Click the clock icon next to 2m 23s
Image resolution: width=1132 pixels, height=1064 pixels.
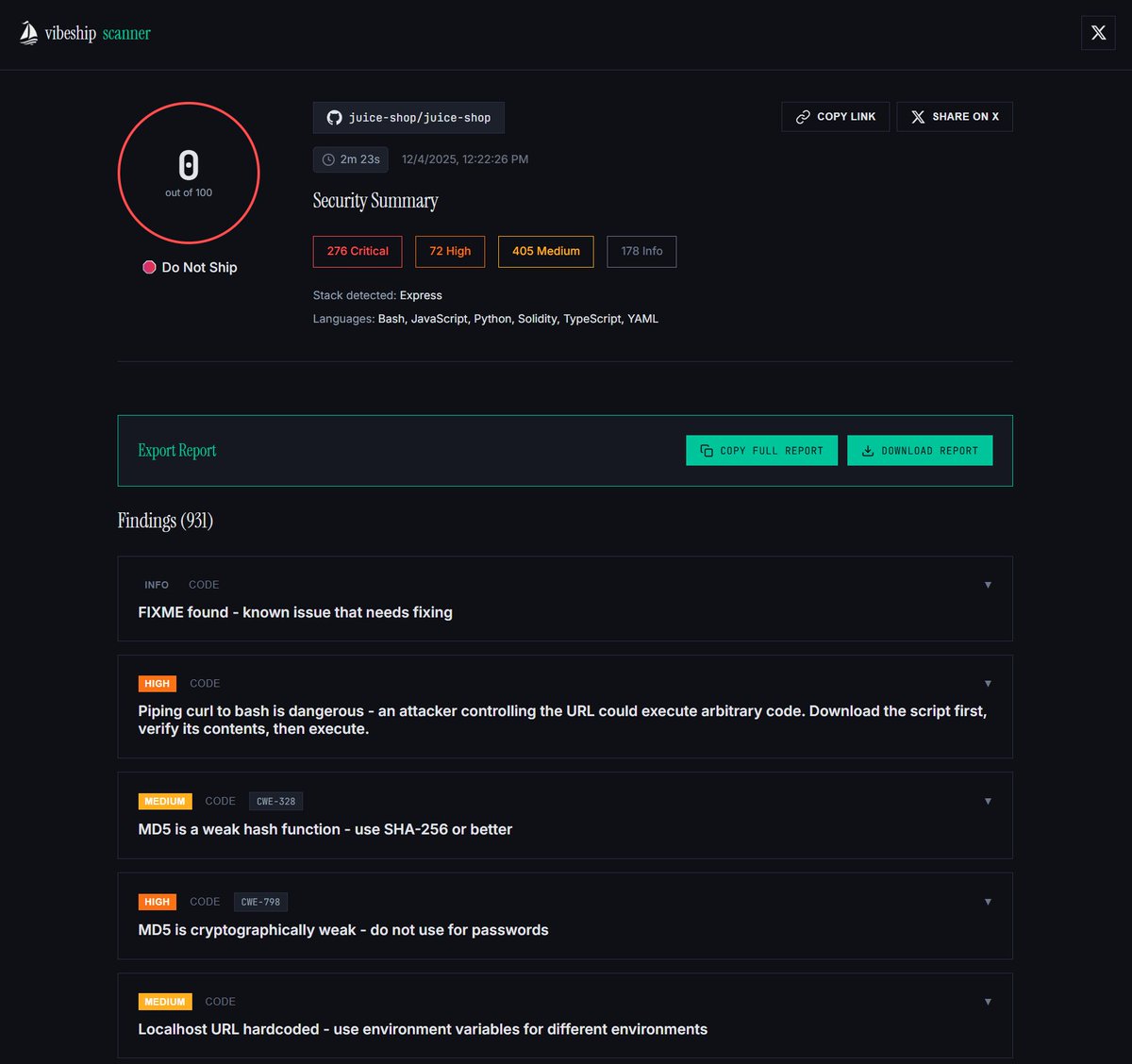click(x=328, y=159)
